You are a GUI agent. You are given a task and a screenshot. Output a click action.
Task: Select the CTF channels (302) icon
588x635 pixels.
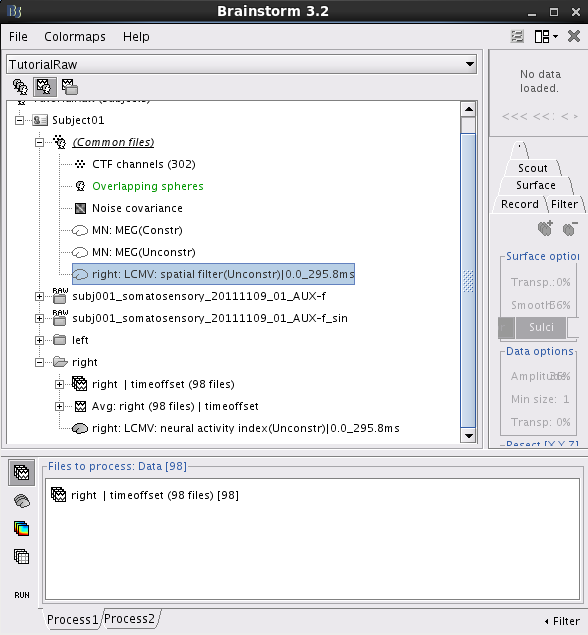coord(80,164)
